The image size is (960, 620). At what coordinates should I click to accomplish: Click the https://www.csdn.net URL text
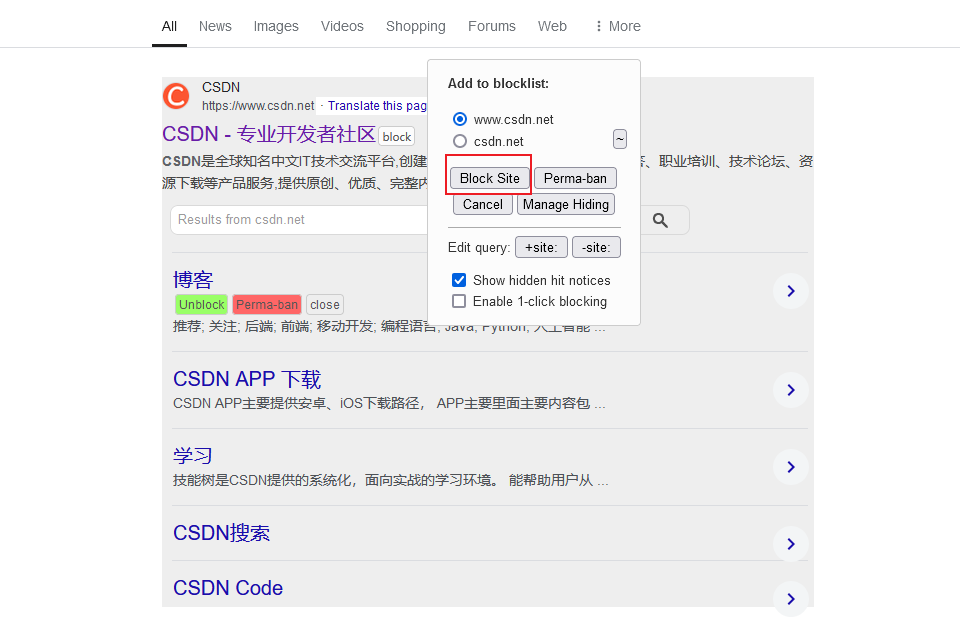258,105
